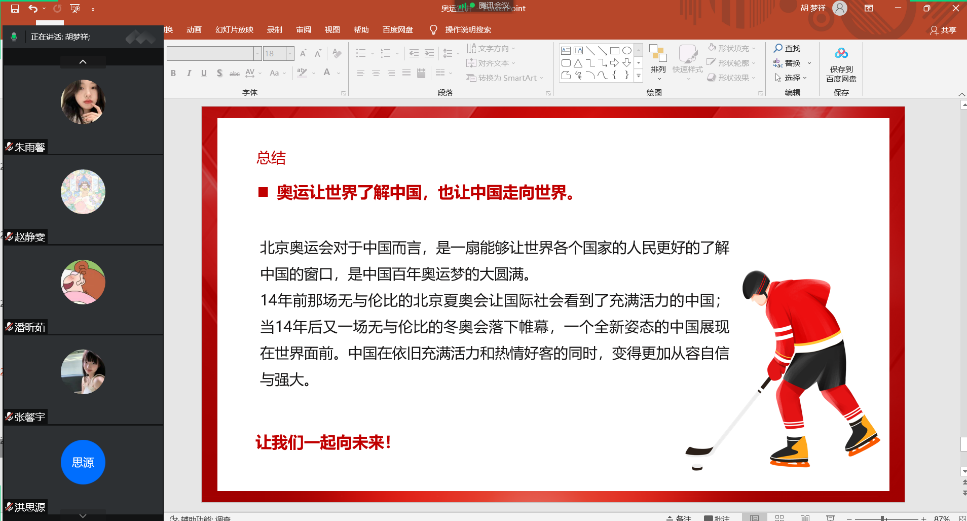The image size is (967, 521).
Task: Open the 动画 ribbon tab
Action: (x=194, y=30)
